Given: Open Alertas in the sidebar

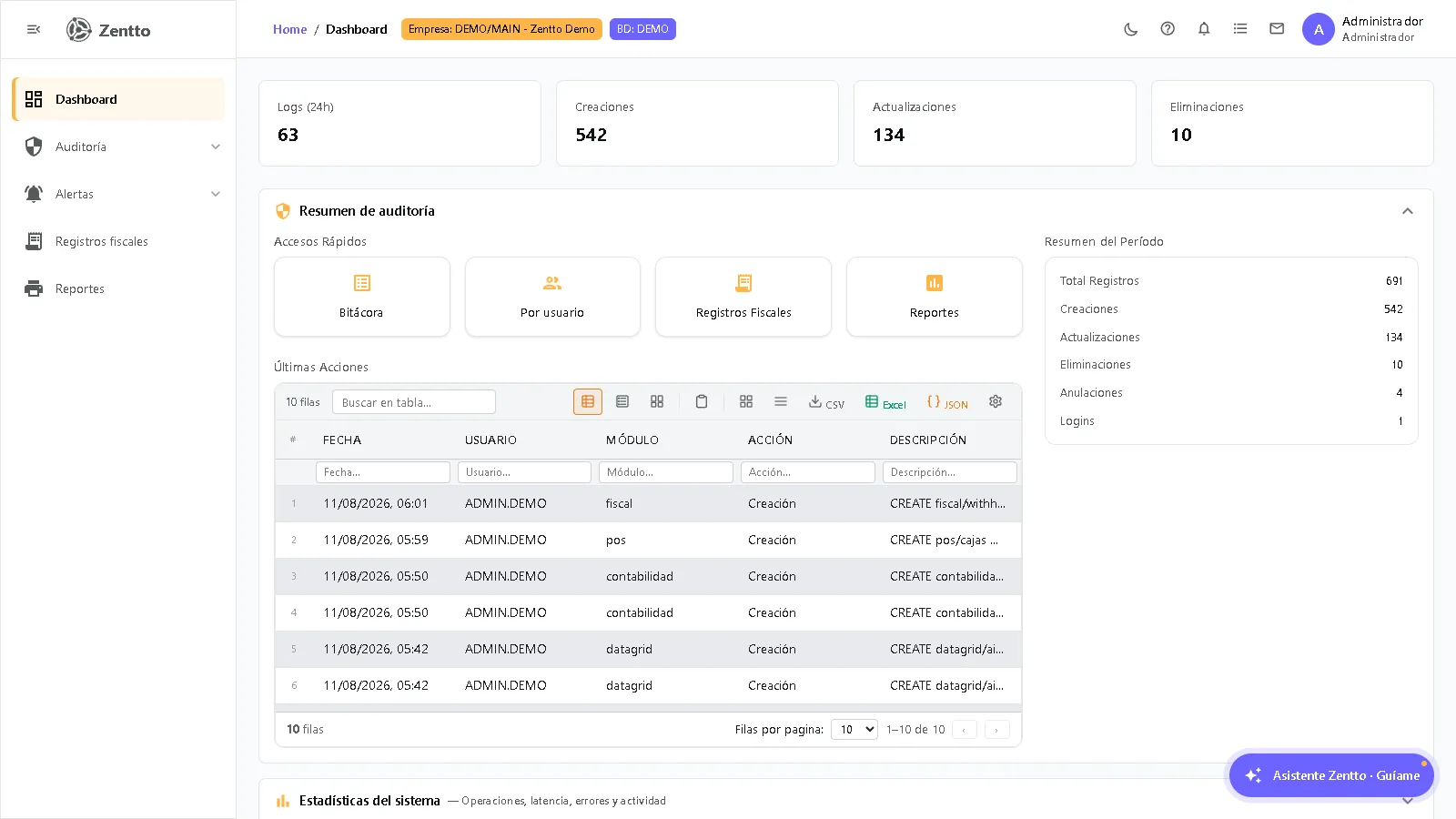Looking at the screenshot, I should (x=118, y=194).
